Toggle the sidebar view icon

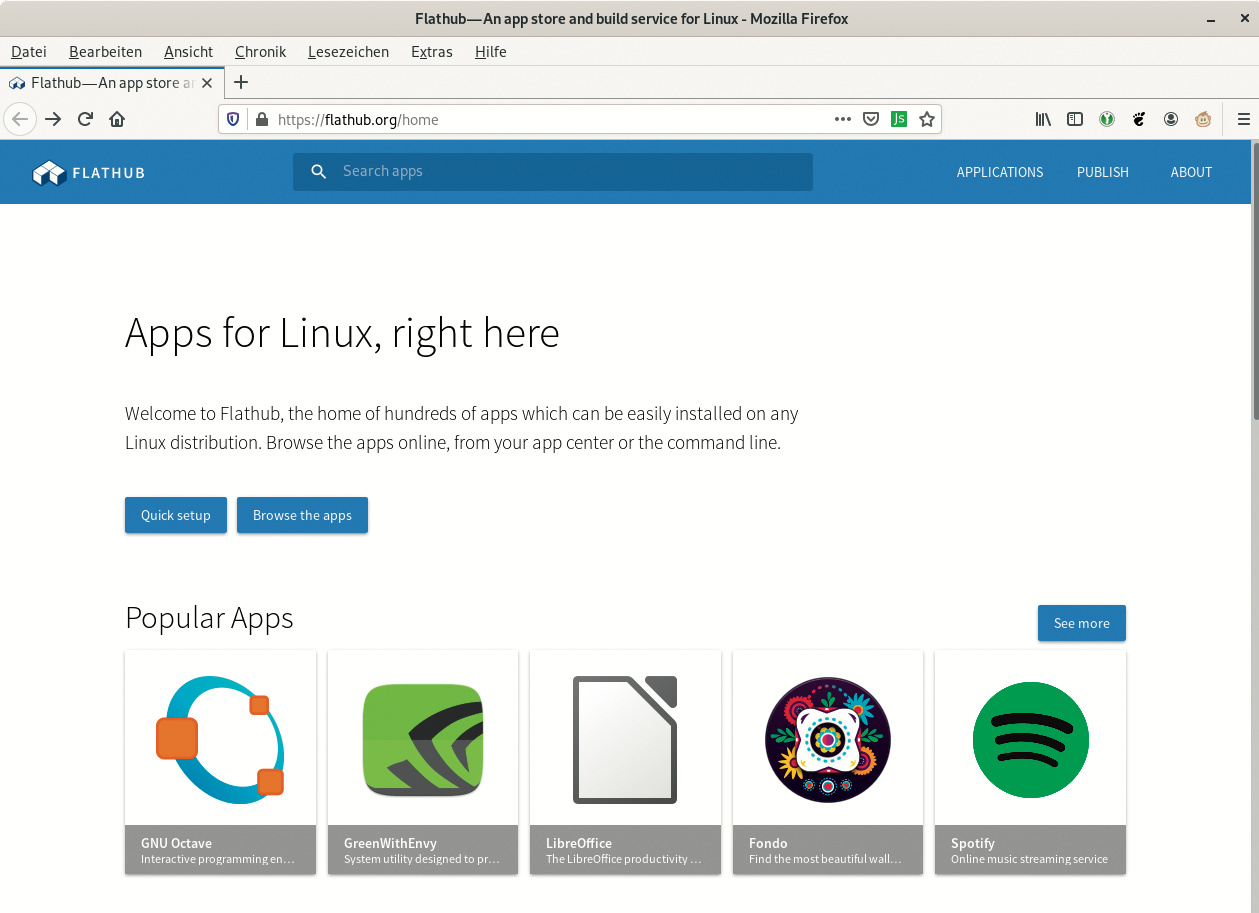[x=1075, y=119]
